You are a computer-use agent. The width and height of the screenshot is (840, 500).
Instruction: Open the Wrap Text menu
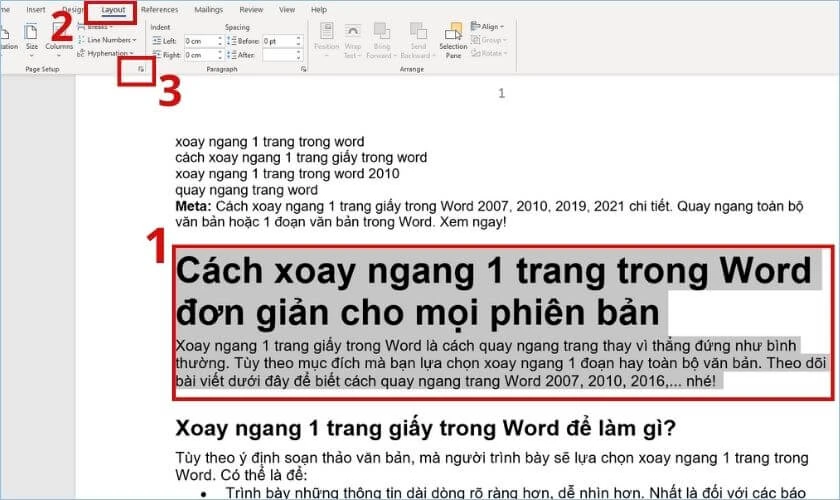(352, 40)
